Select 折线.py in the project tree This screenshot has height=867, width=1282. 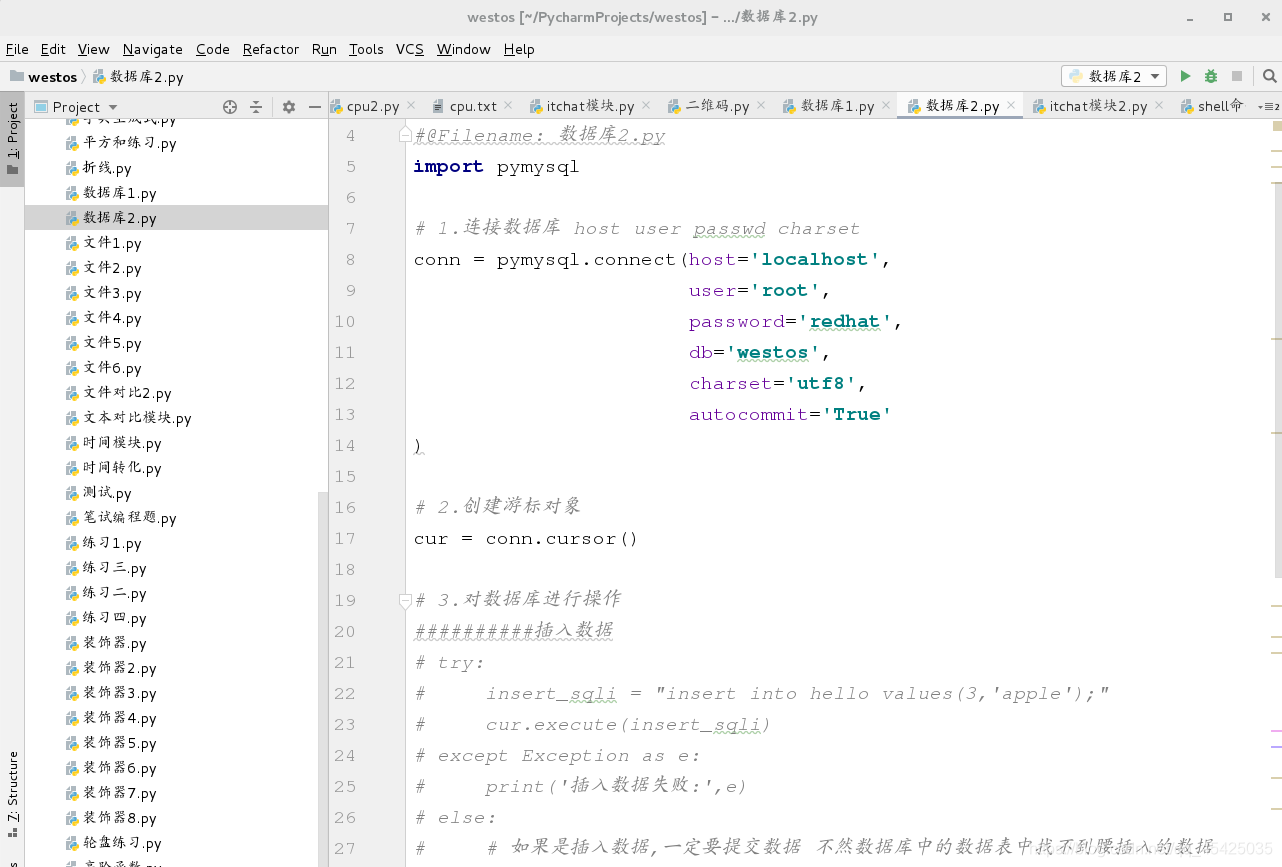pos(107,168)
